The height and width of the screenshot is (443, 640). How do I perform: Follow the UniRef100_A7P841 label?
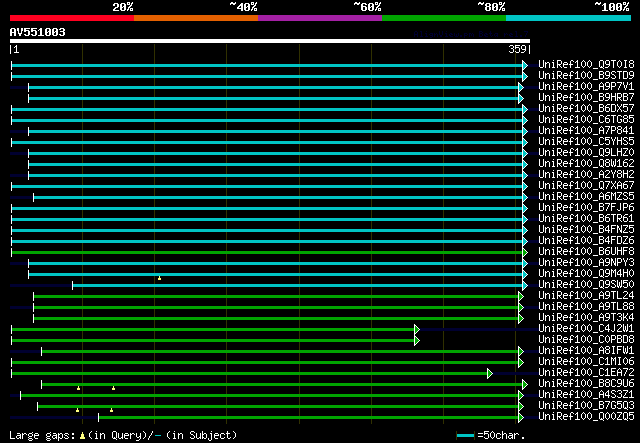(x=586, y=131)
